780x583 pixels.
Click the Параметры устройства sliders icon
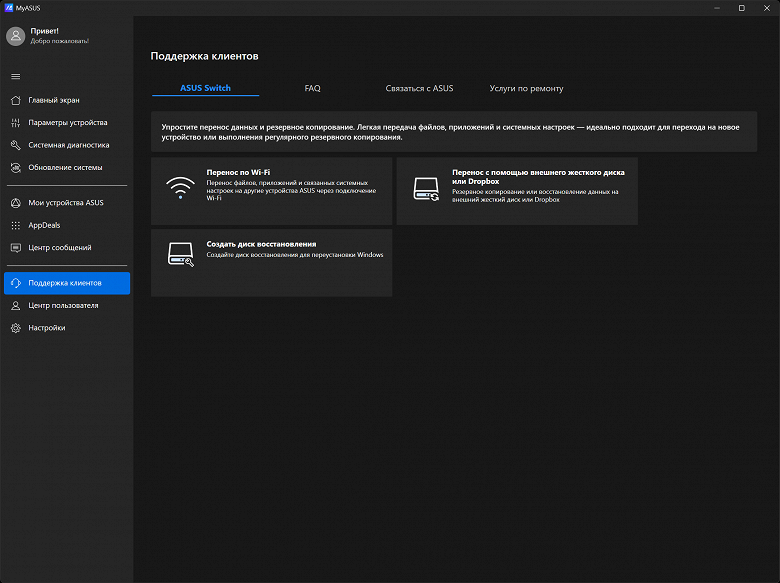[15, 123]
